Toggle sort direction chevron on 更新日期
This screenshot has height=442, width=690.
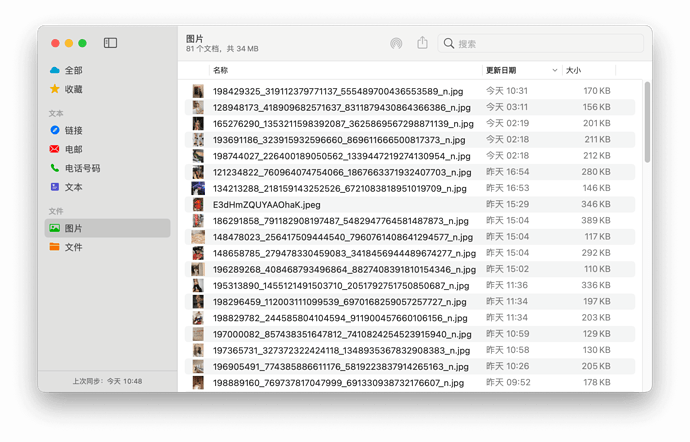pyautogui.click(x=554, y=70)
